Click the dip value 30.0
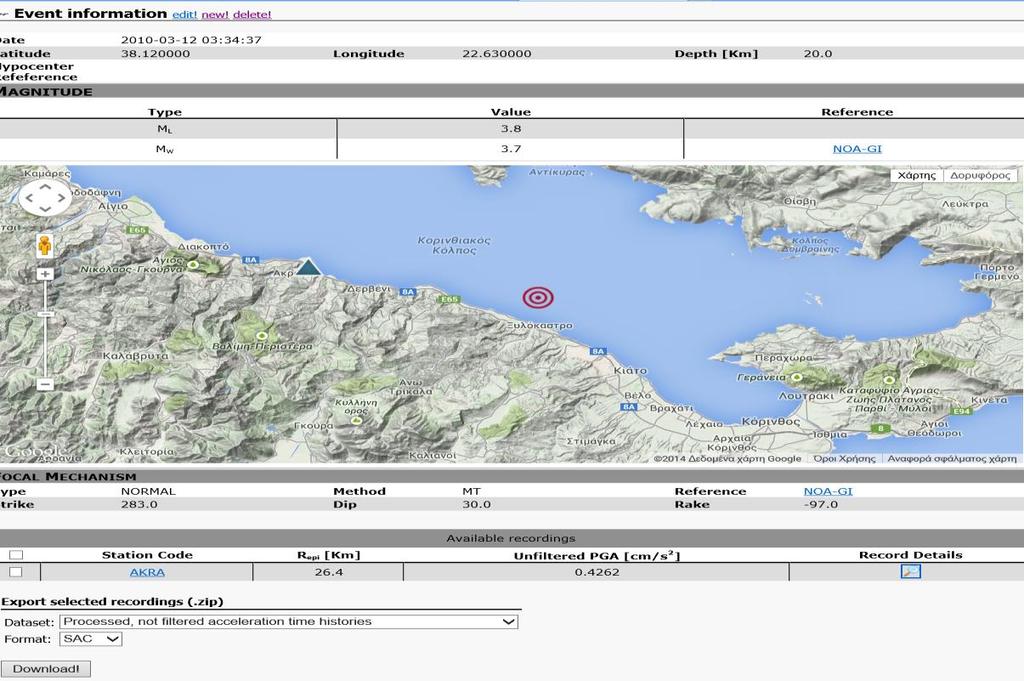 476,504
